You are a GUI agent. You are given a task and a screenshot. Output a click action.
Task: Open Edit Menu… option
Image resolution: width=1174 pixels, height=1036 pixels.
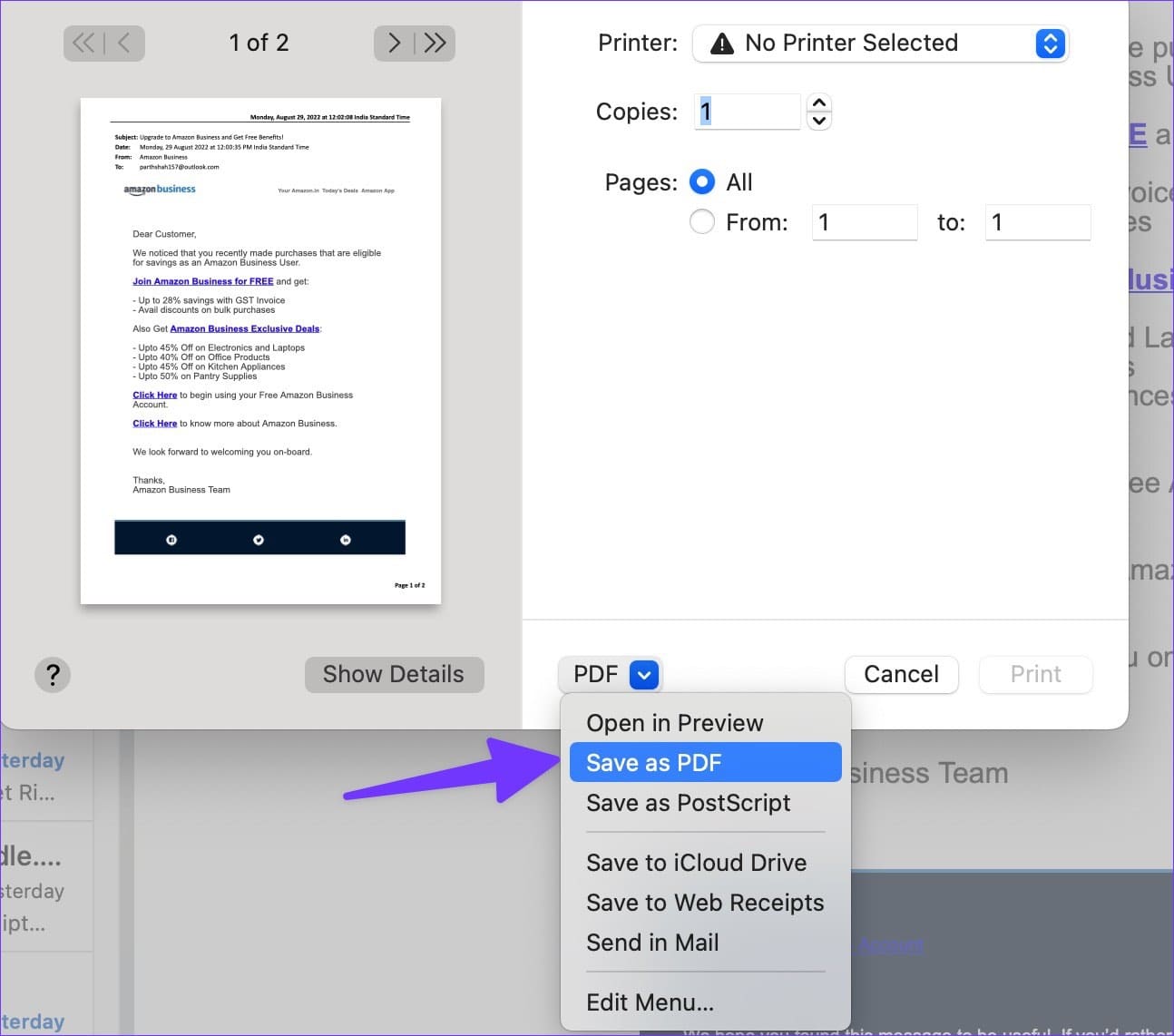706,1002
